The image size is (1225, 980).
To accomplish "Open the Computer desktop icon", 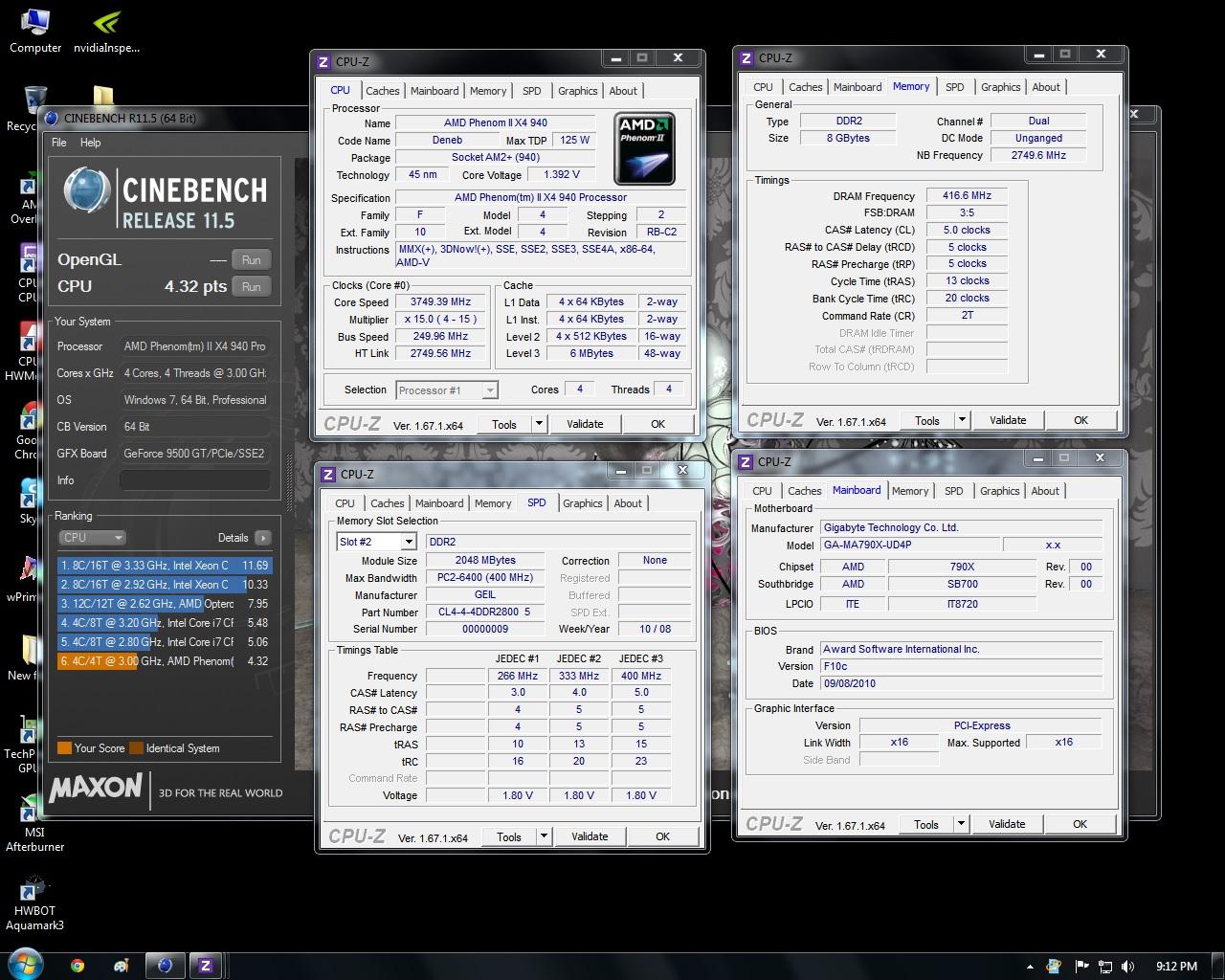I will coord(35,31).
